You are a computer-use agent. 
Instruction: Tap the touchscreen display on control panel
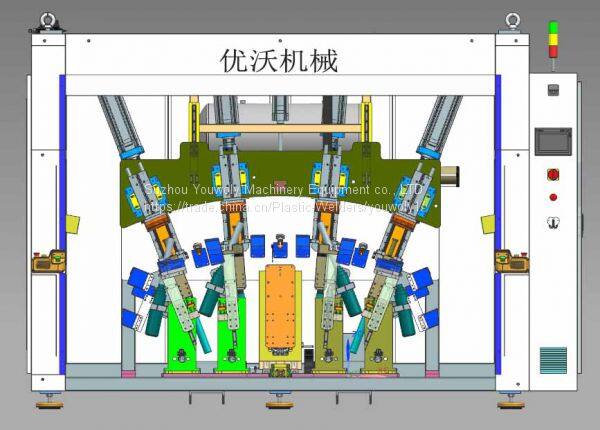coord(552,141)
